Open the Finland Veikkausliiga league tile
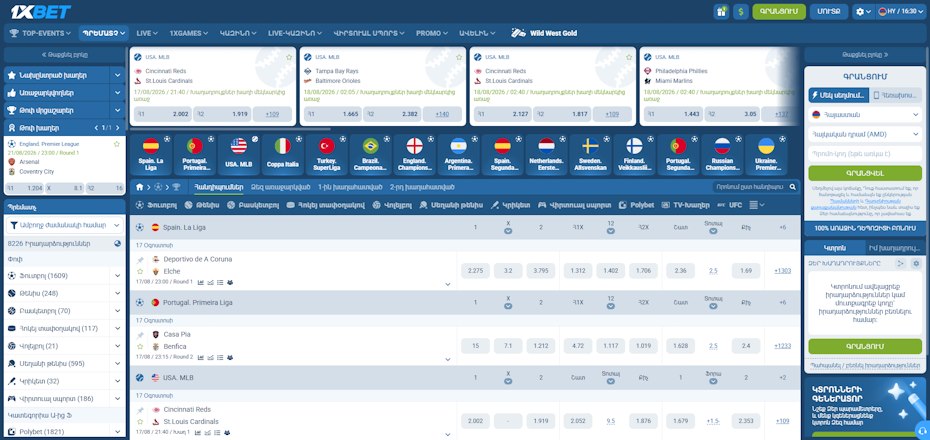930x440 pixels. click(634, 155)
